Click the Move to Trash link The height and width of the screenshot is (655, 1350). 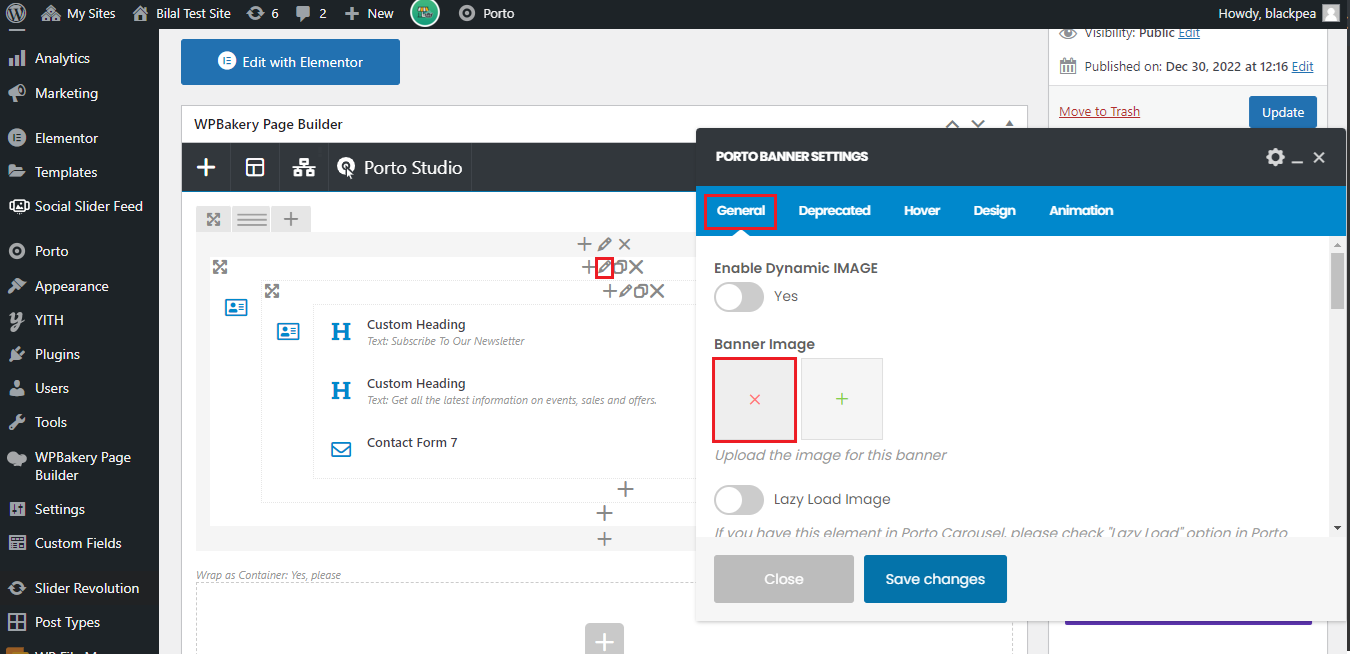point(1099,111)
